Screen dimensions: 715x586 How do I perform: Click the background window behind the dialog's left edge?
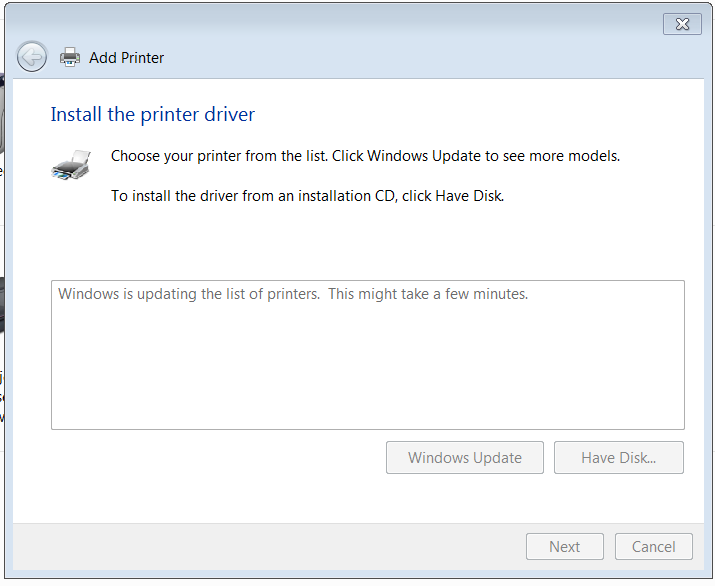(3, 300)
